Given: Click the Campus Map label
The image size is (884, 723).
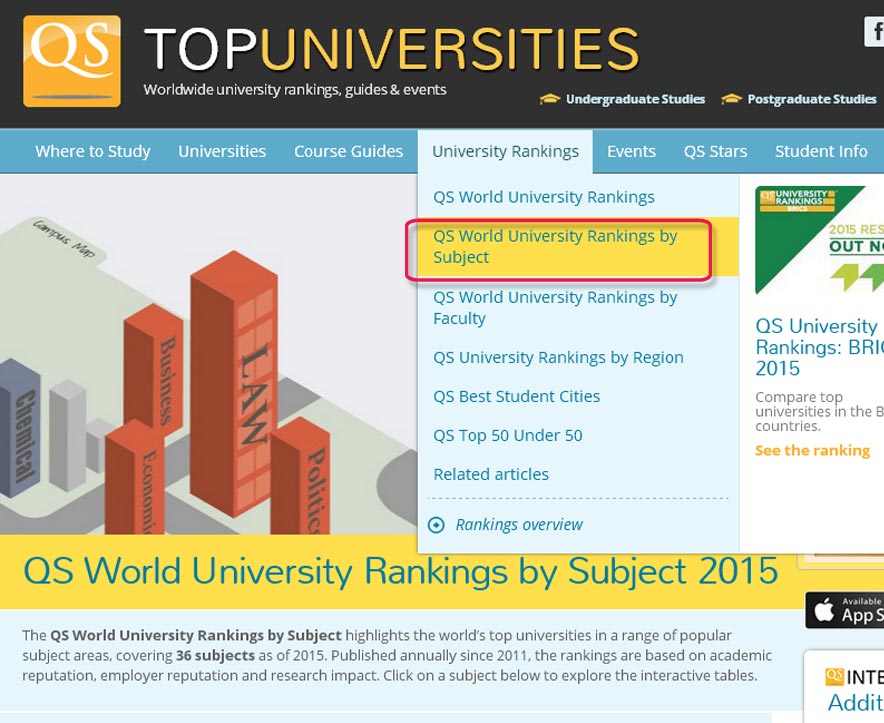Looking at the screenshot, I should click(64, 239).
